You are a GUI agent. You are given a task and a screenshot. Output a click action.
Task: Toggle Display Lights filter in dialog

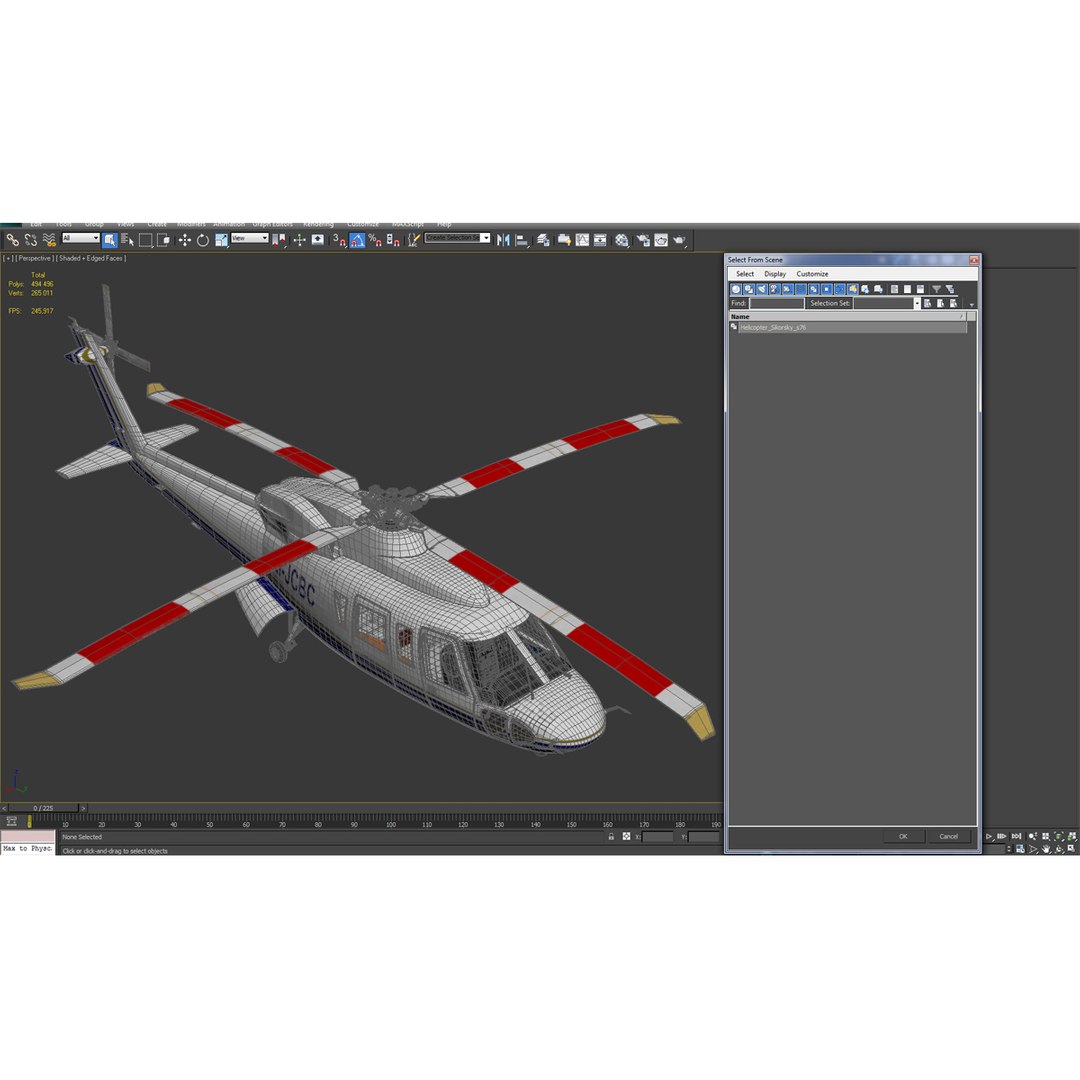click(762, 289)
